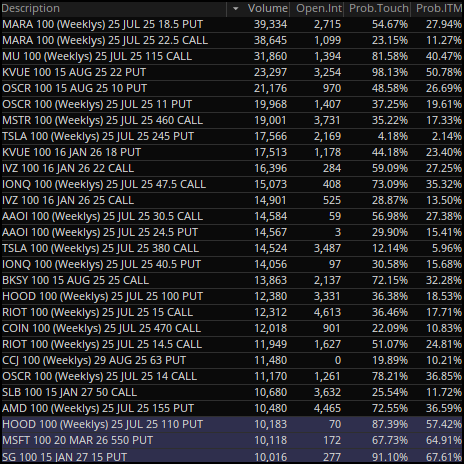
Task: Click Prob.Touch value 29.90%
Action: click(390, 232)
